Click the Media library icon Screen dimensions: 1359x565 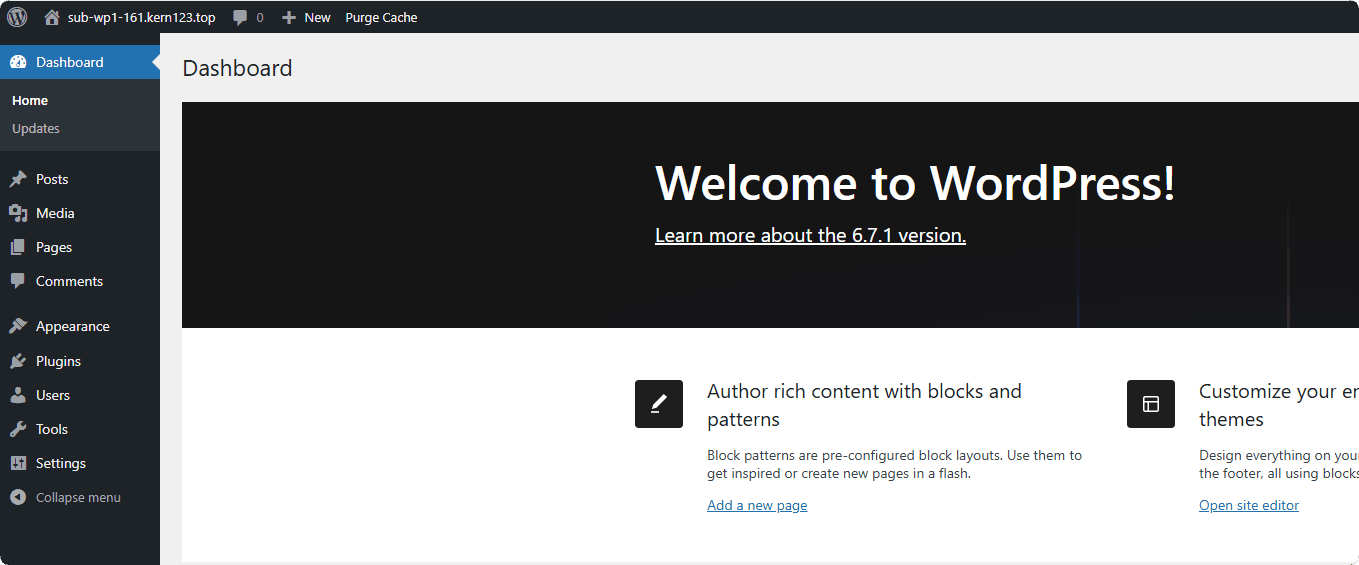point(18,213)
